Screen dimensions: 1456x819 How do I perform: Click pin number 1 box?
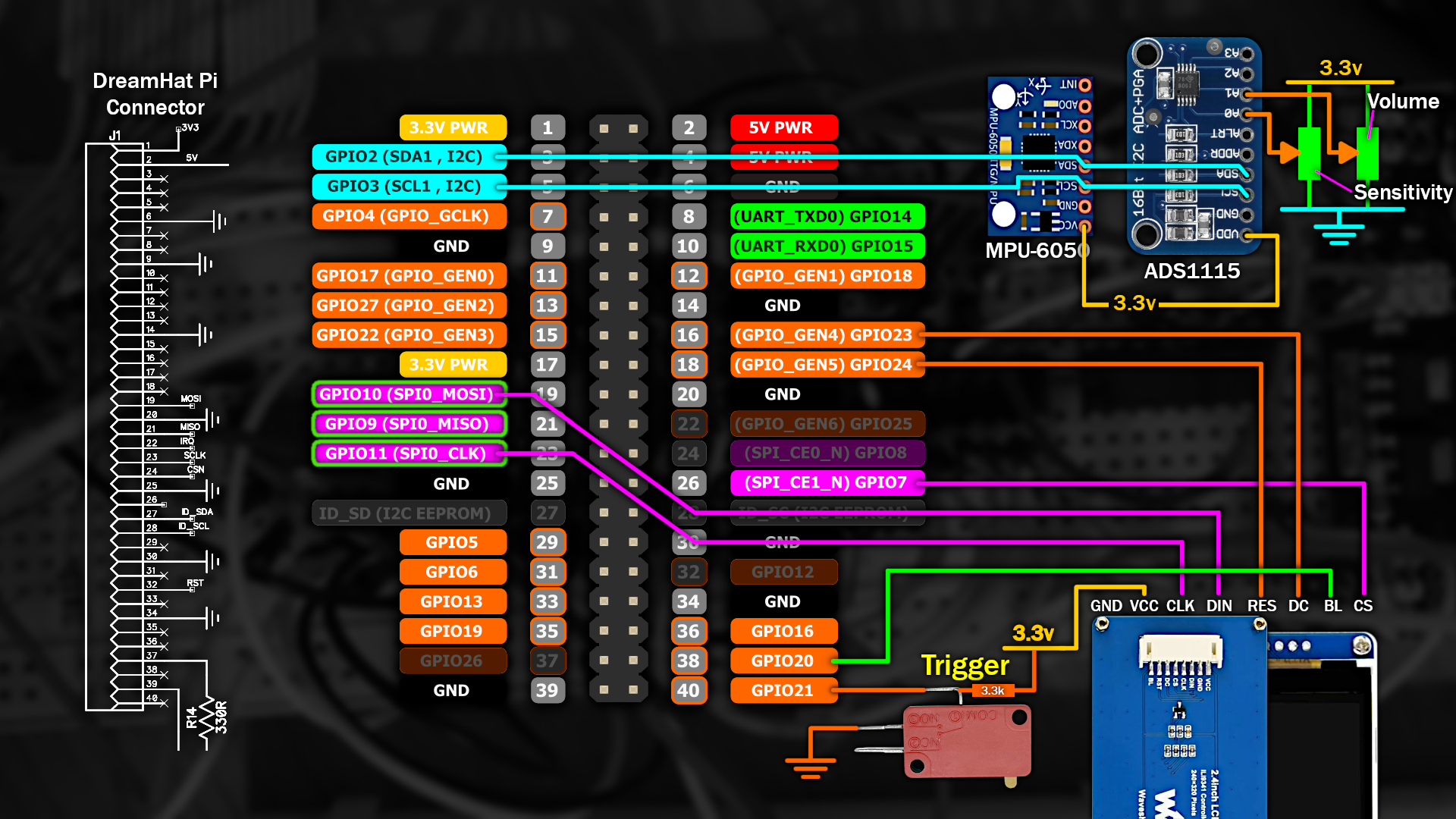click(548, 127)
